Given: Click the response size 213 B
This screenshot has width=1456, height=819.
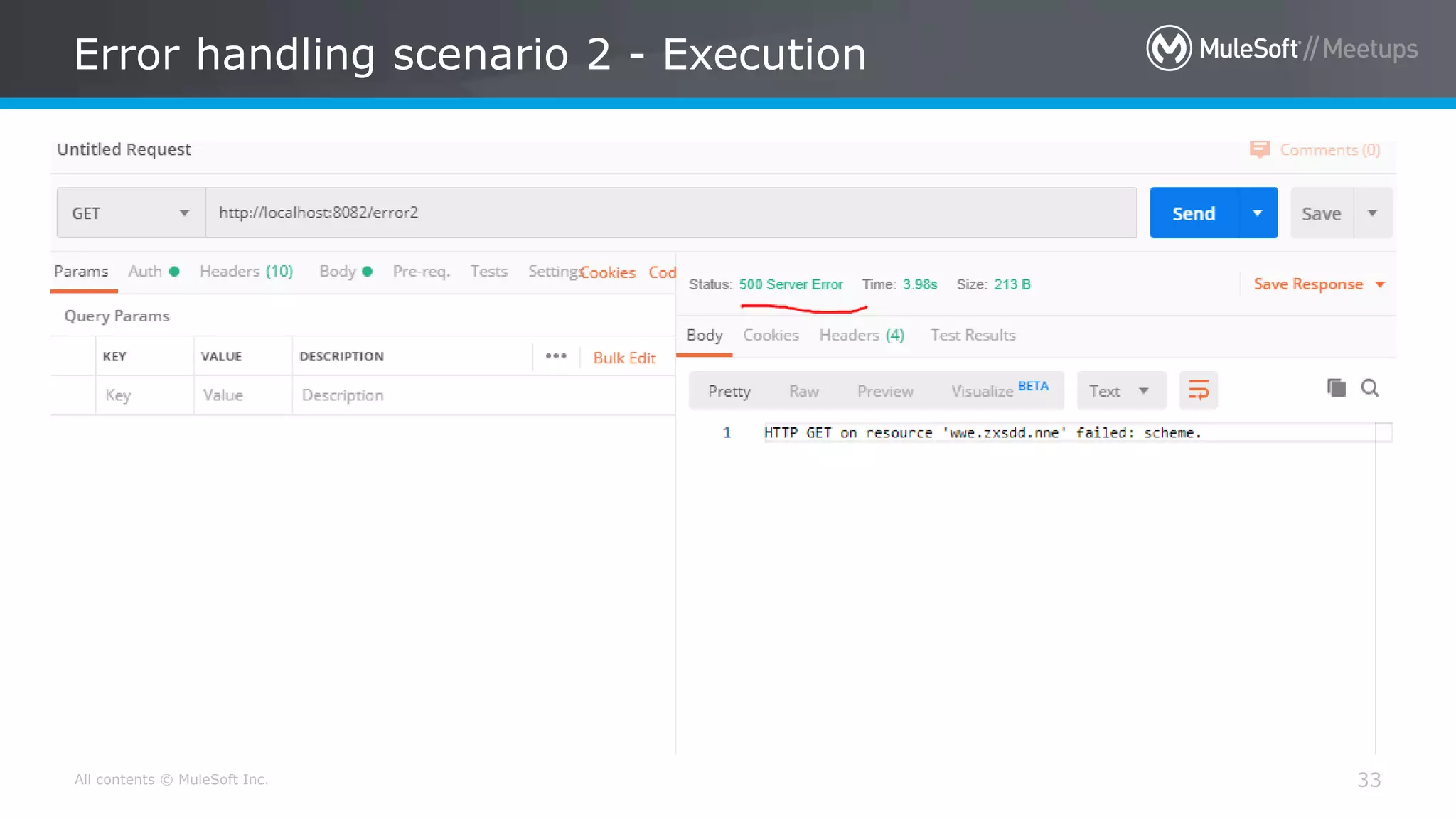Looking at the screenshot, I should tap(1012, 284).
